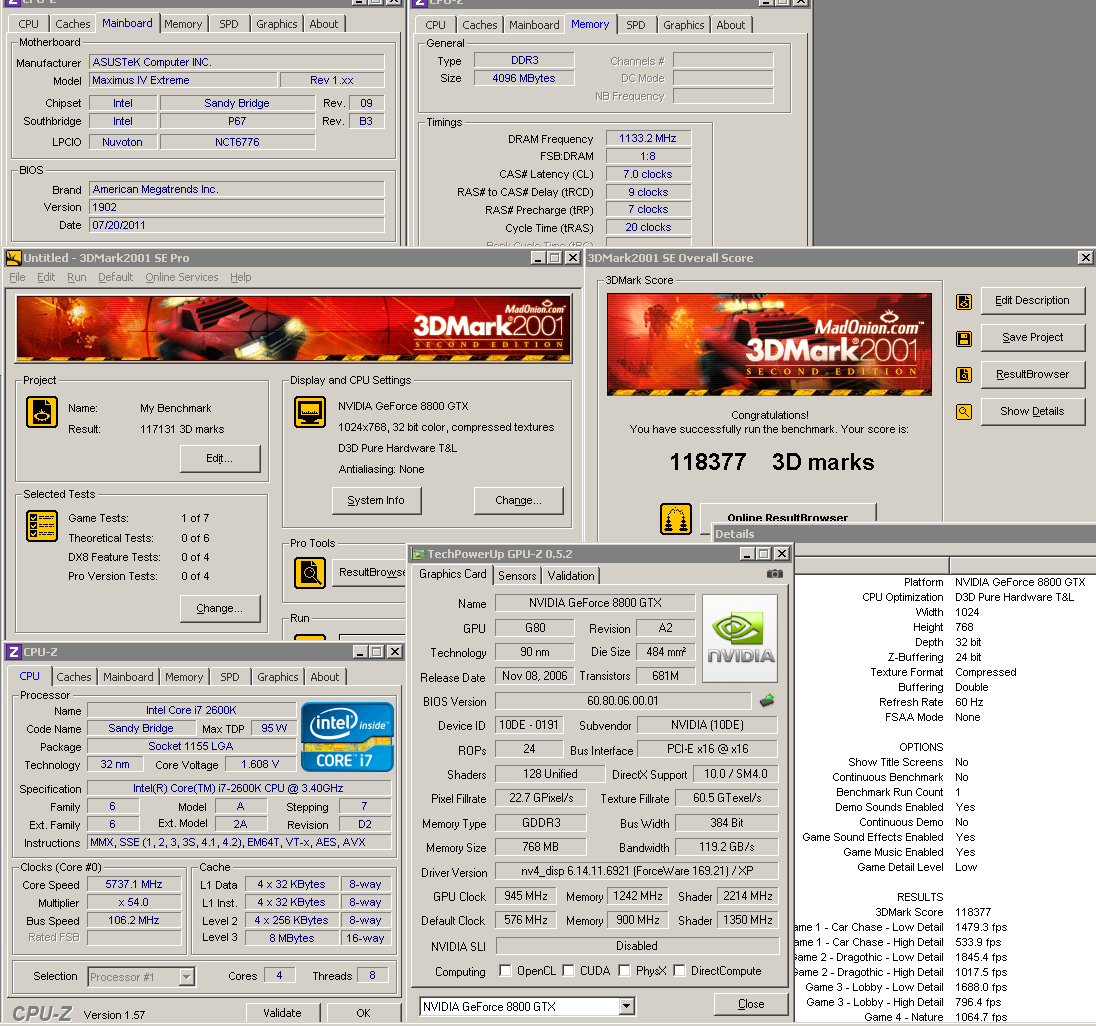
Task: Select About tab in Mainboard CPU-Z window
Action: coord(324,24)
